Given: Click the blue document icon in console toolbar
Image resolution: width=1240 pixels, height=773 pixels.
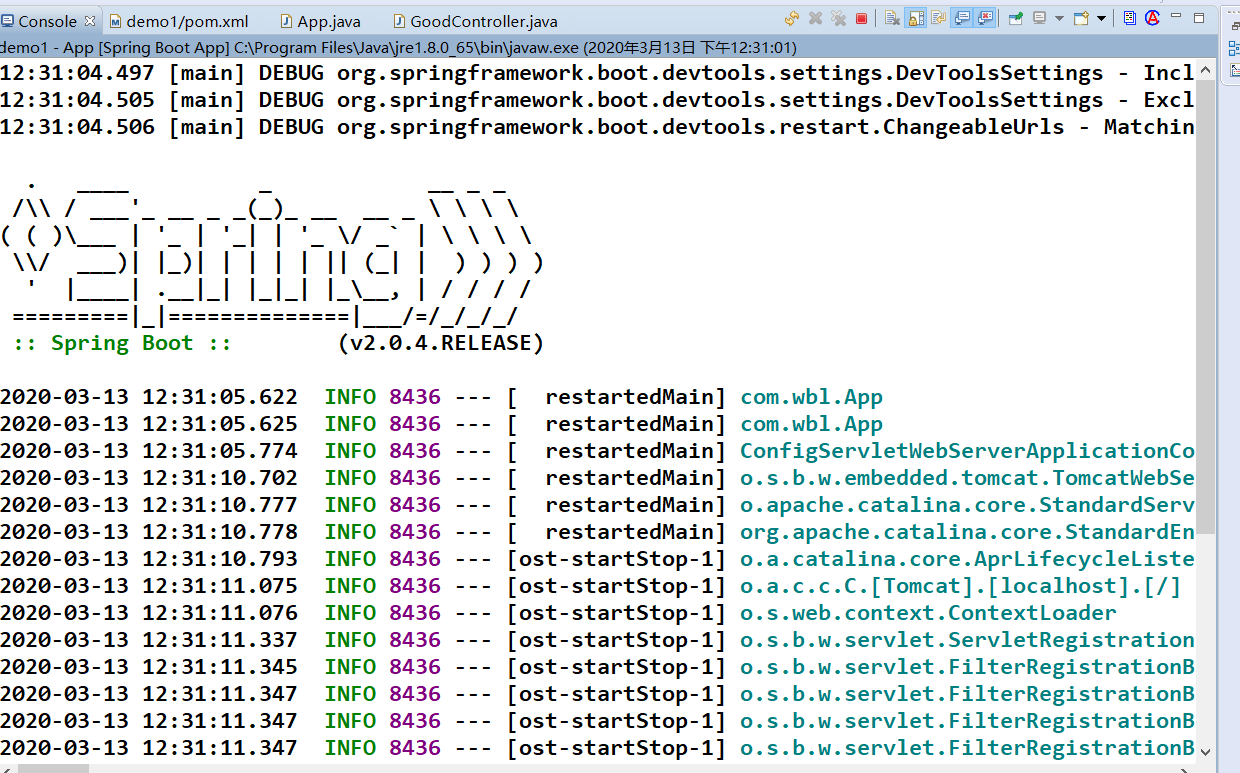Looking at the screenshot, I should click(x=1130, y=18).
